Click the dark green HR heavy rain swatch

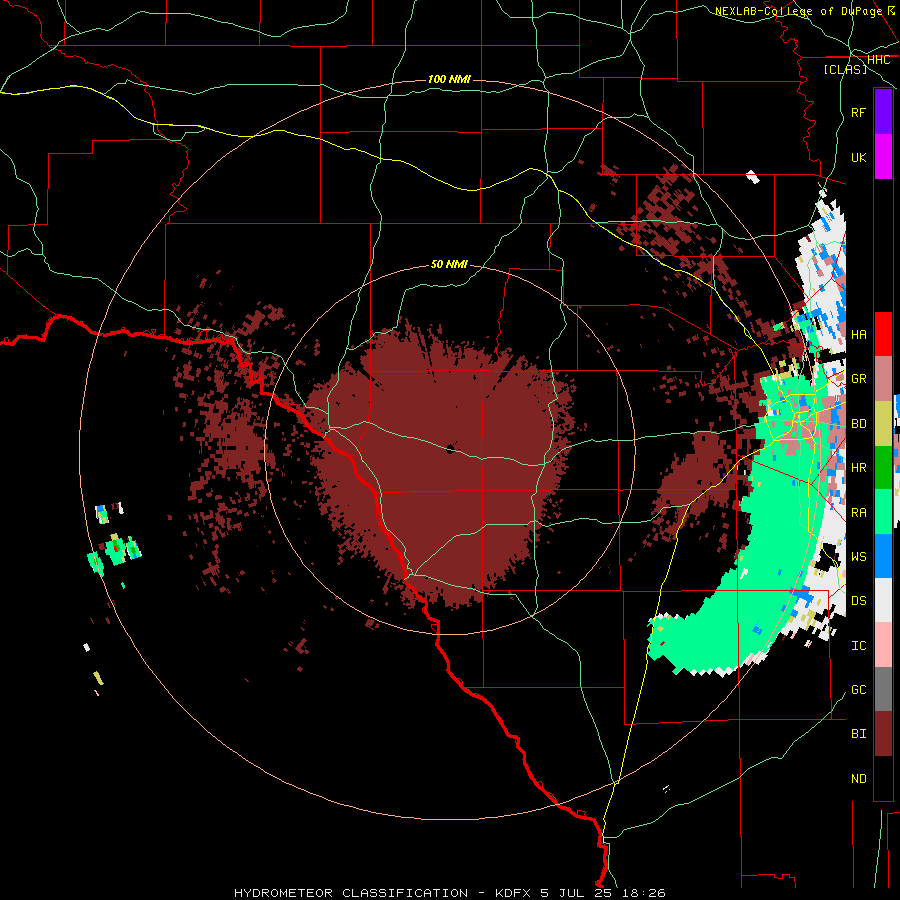click(883, 468)
